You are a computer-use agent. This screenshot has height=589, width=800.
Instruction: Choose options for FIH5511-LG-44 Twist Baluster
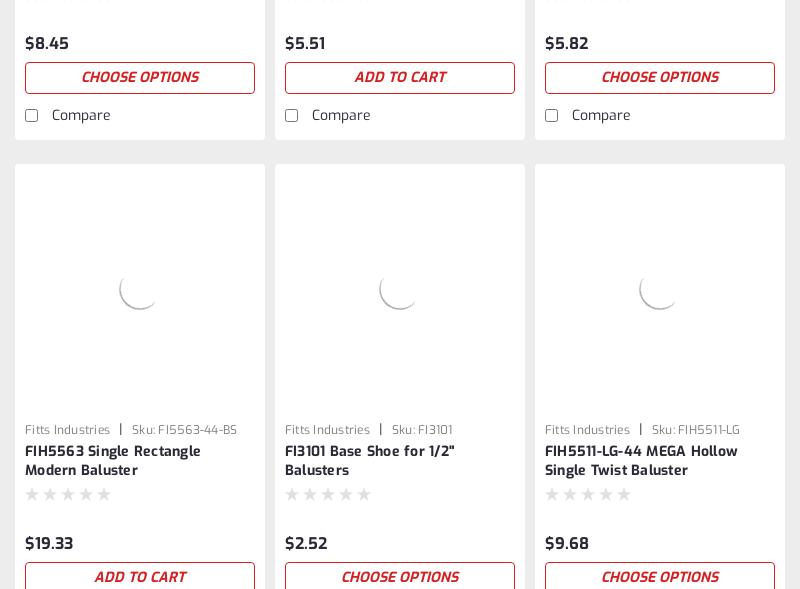click(x=660, y=576)
